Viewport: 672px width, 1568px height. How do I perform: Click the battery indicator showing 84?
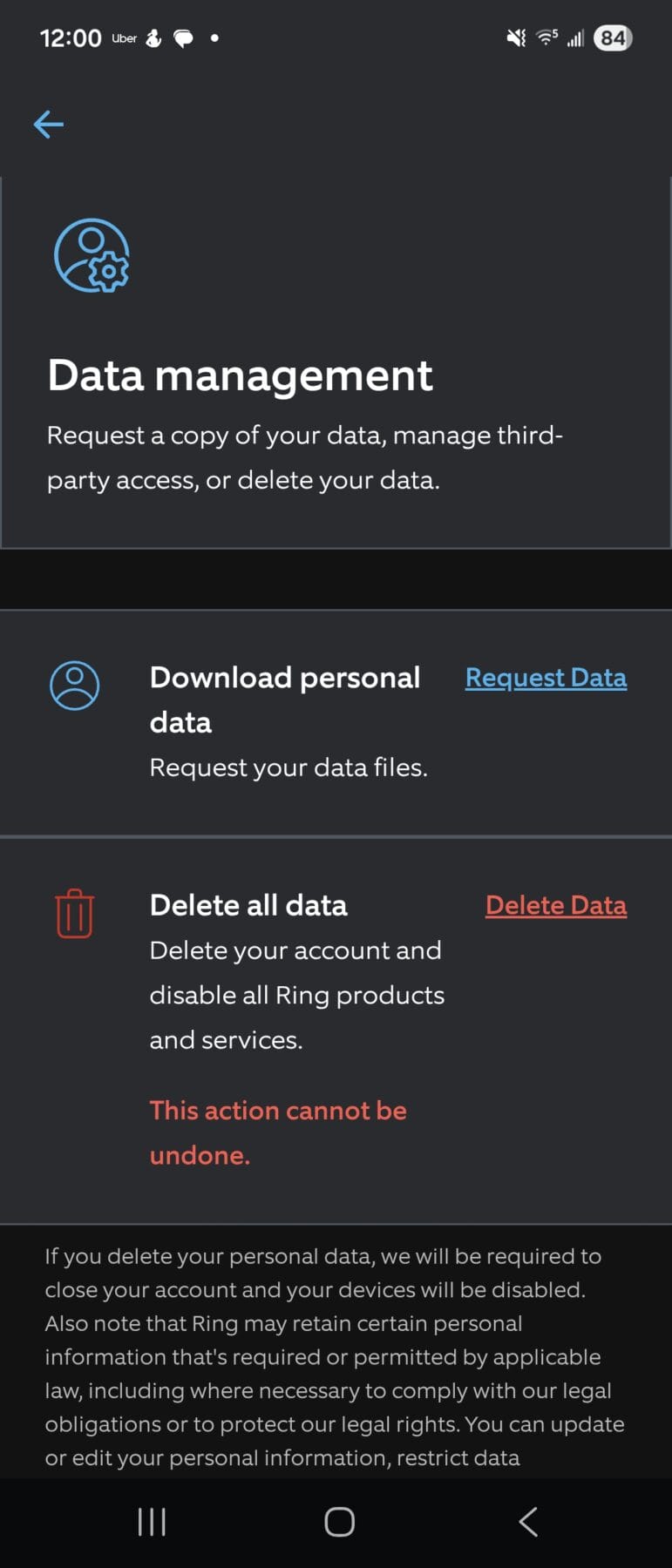[613, 38]
